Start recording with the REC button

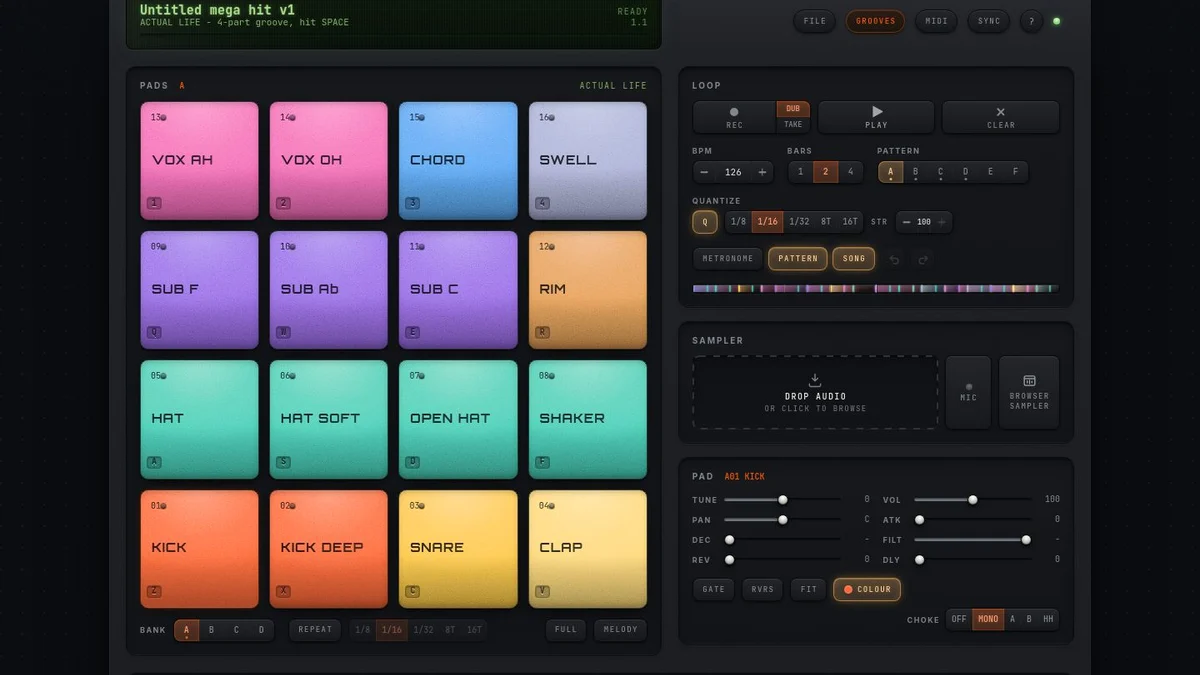(734, 117)
